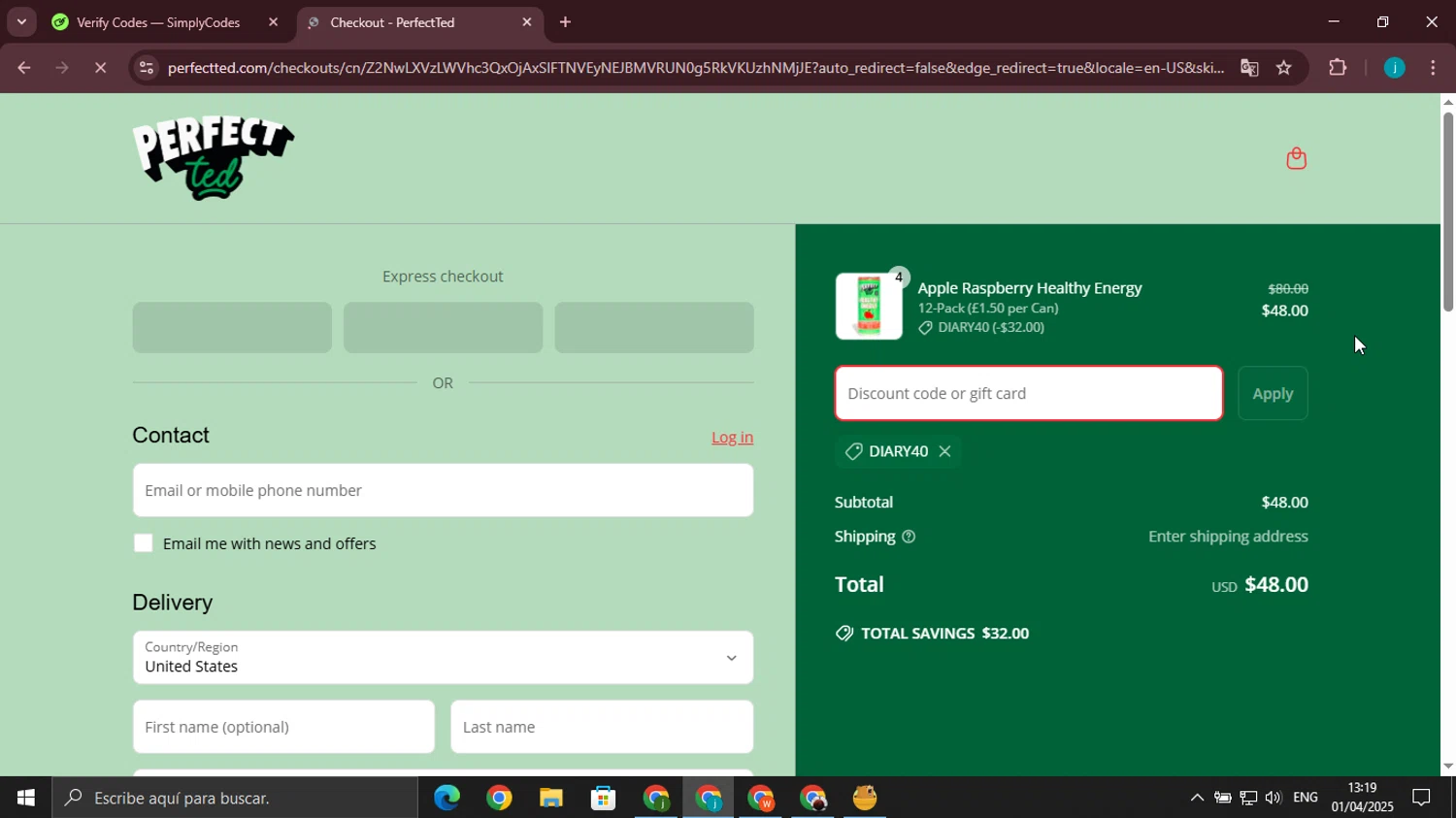Remove the DIARY40 discount code tag
Screen dimensions: 1456x818
(x=944, y=451)
